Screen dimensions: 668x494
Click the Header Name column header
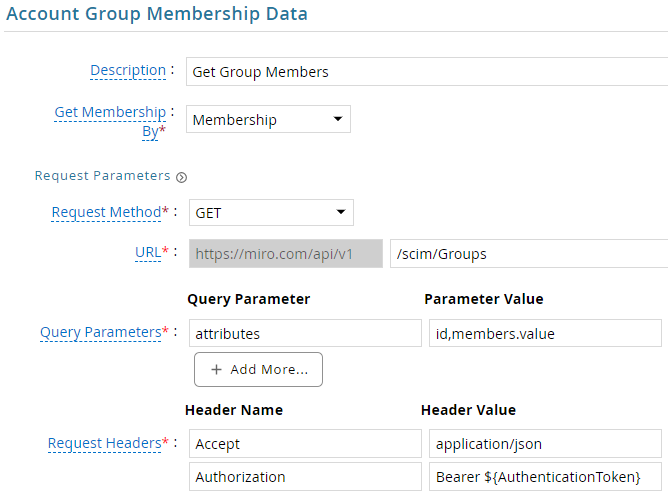tap(234, 410)
